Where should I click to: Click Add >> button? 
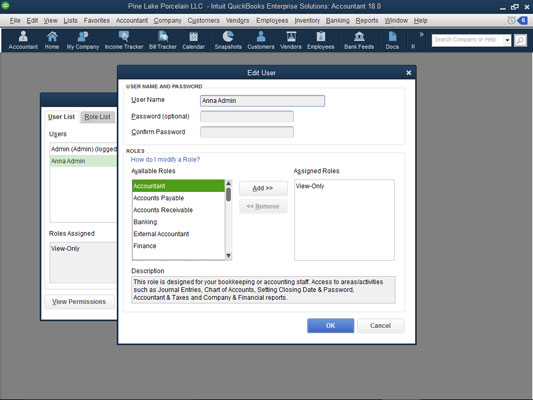(x=263, y=188)
